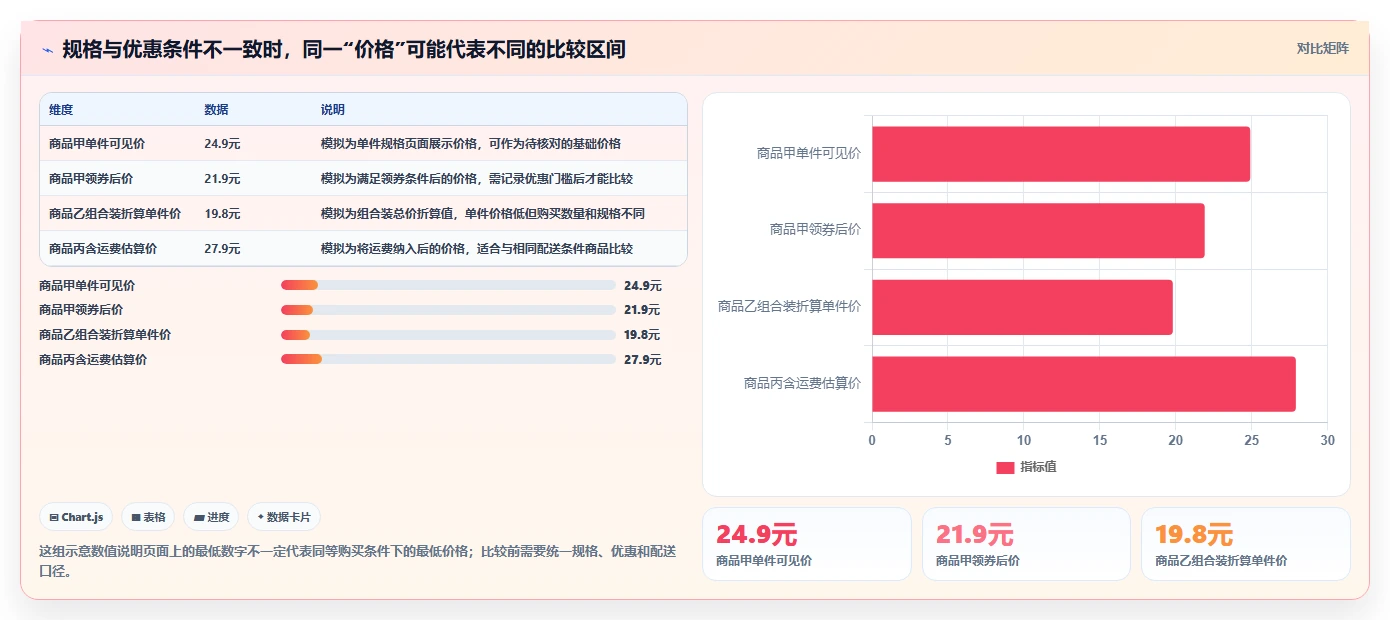Image resolution: width=1390 pixels, height=620 pixels.
Task: Click description starting 模拟为组合装总价折算值
Action: click(482, 214)
